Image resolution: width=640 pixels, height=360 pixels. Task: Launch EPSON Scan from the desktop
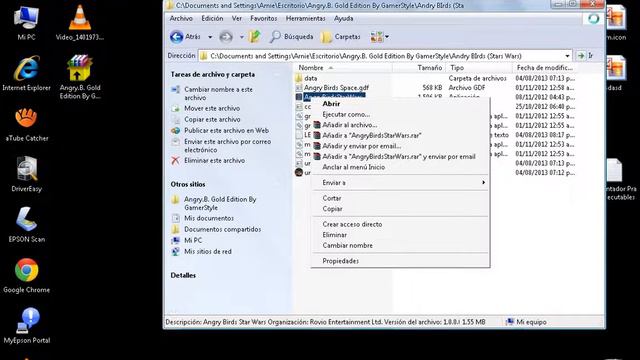(x=27, y=225)
